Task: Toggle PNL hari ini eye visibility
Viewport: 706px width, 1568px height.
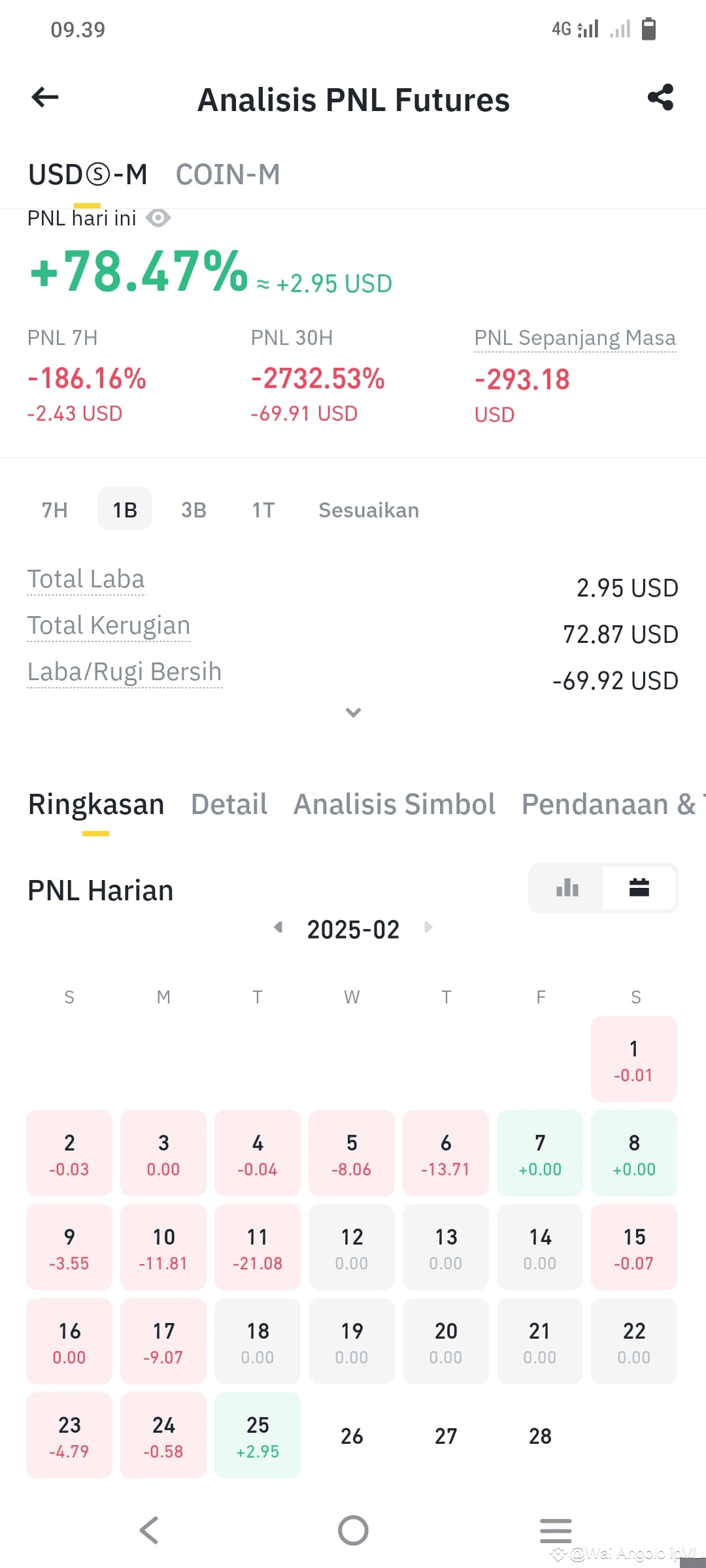Action: click(x=158, y=218)
